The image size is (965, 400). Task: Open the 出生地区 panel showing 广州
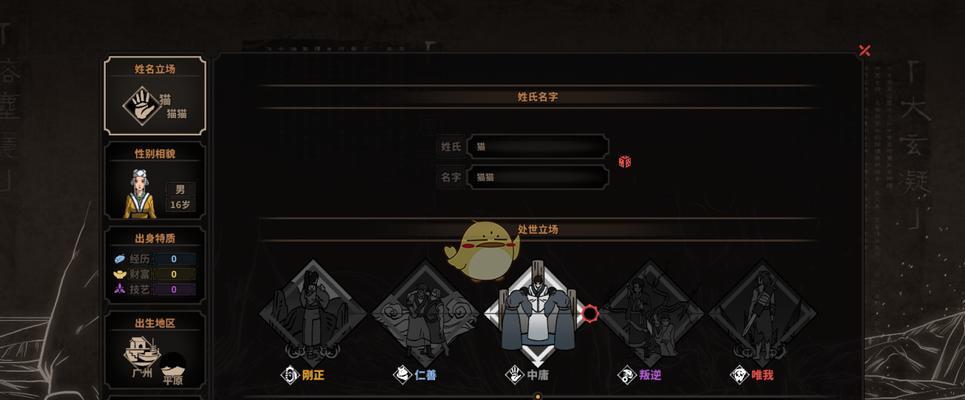point(155,350)
